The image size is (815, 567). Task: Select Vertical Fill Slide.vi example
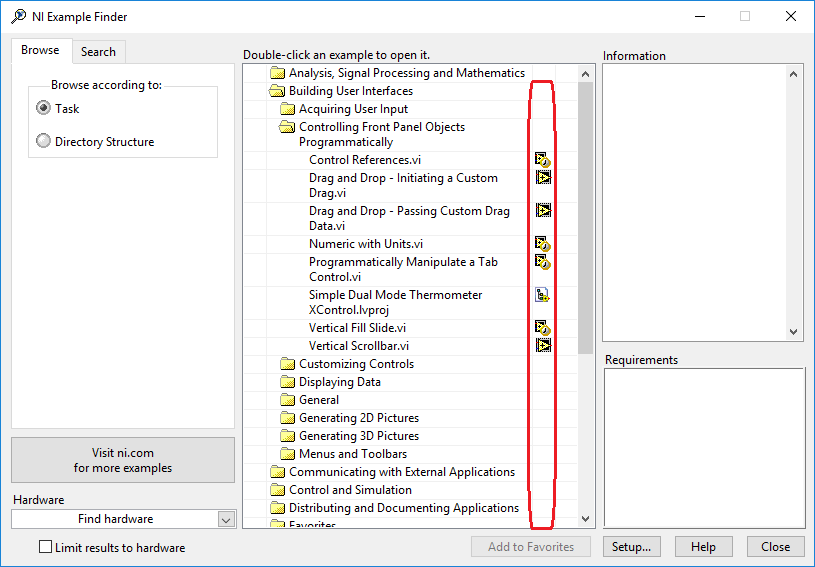click(x=358, y=328)
